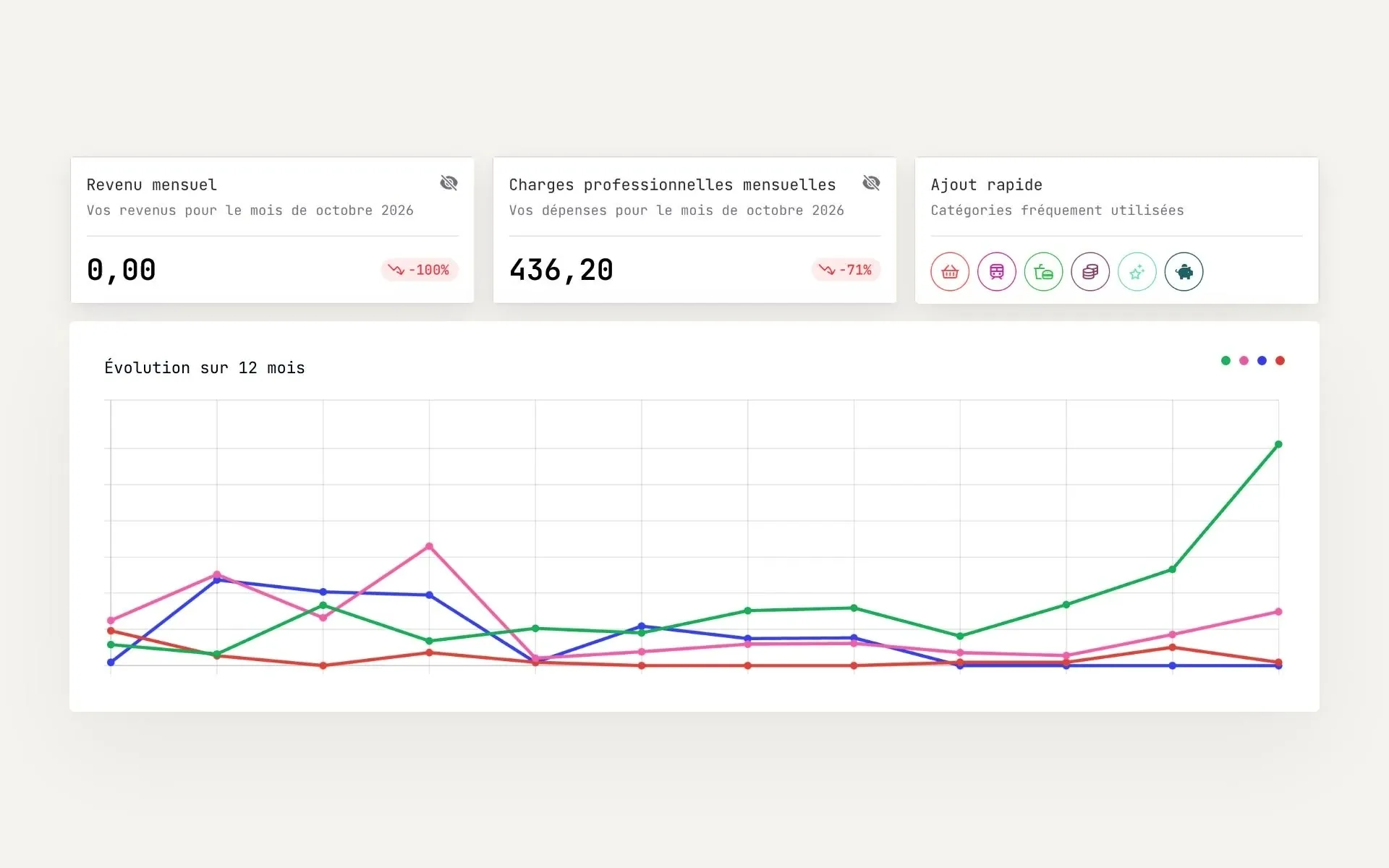Hide the Charges professionnelles mensuelles amount
Image resolution: width=1389 pixels, height=868 pixels.
[872, 183]
